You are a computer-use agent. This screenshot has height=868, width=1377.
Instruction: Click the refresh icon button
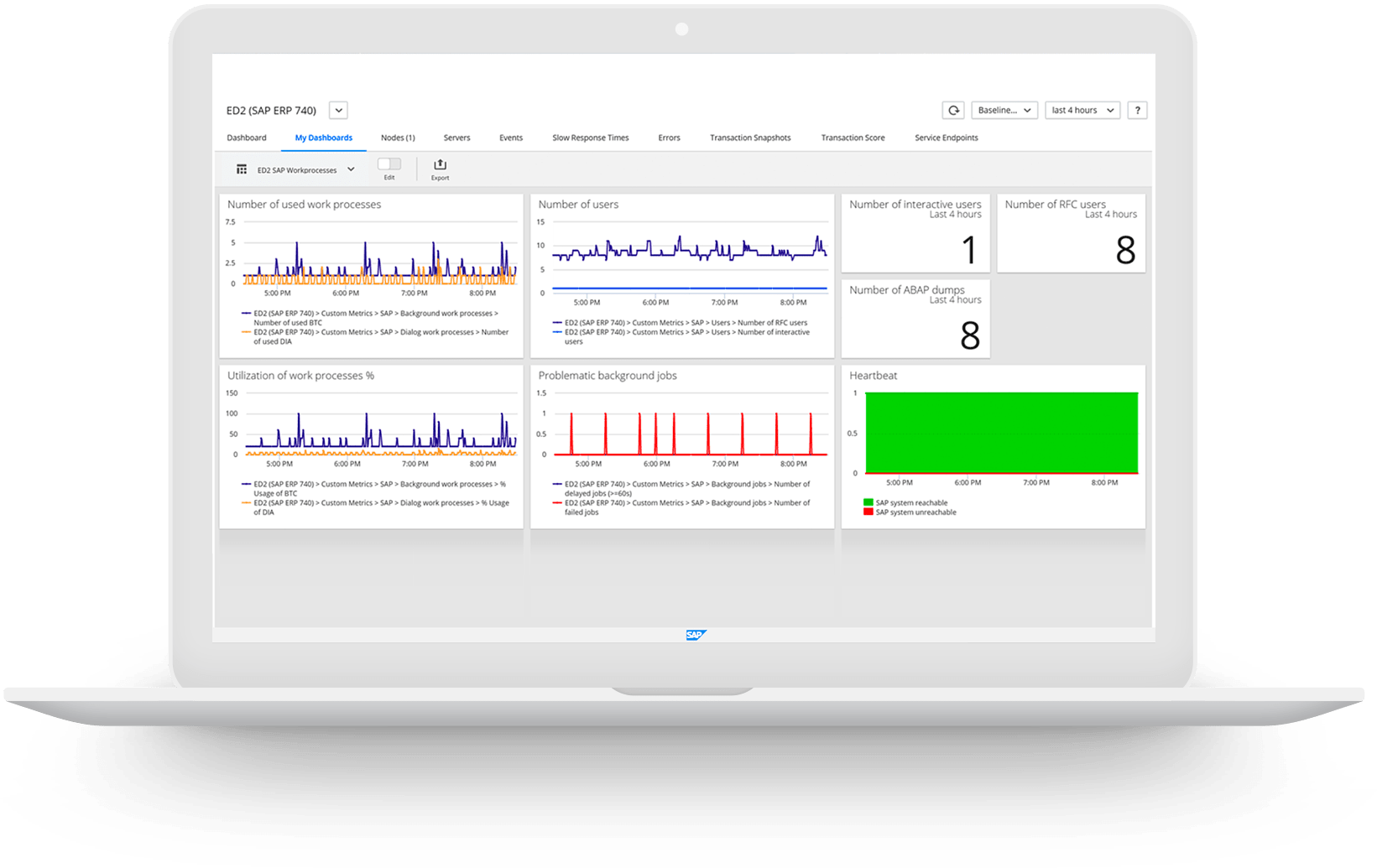click(953, 110)
